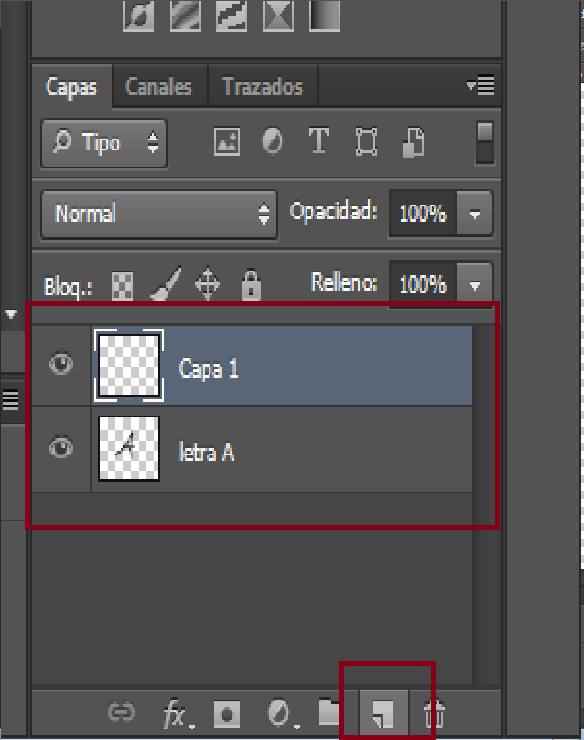Switch to the Trazados tab
Viewport: 584px width, 740px height.
point(262,86)
